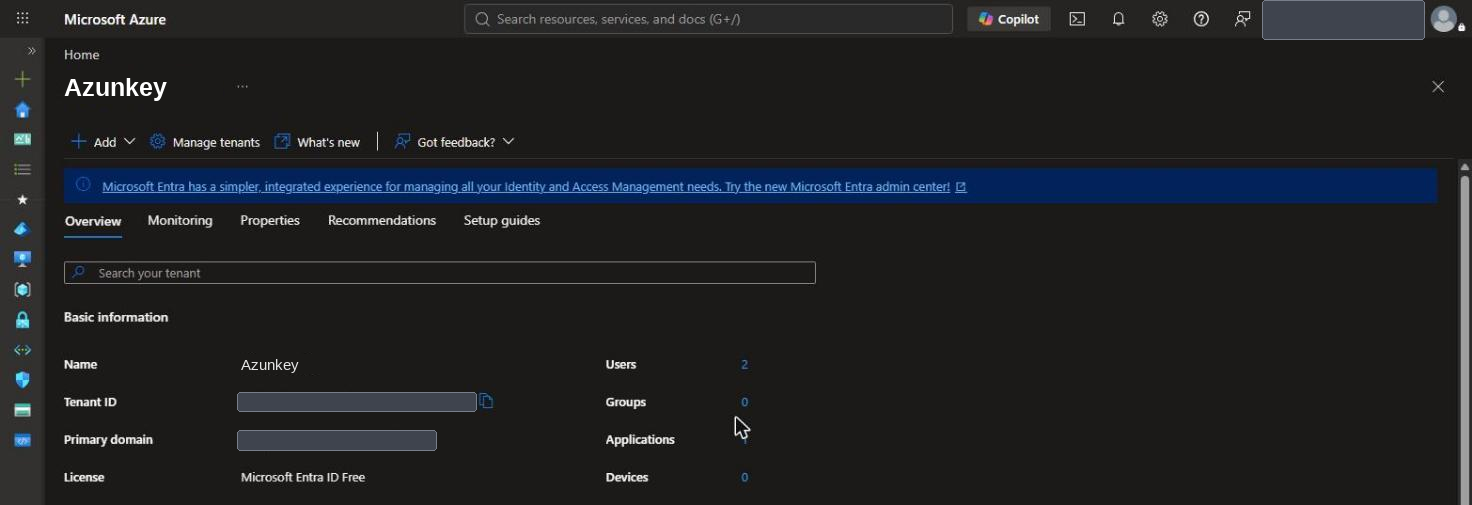Click the last blue code icon in the sidebar
Viewport: 1472px width, 505px height.
point(22,440)
